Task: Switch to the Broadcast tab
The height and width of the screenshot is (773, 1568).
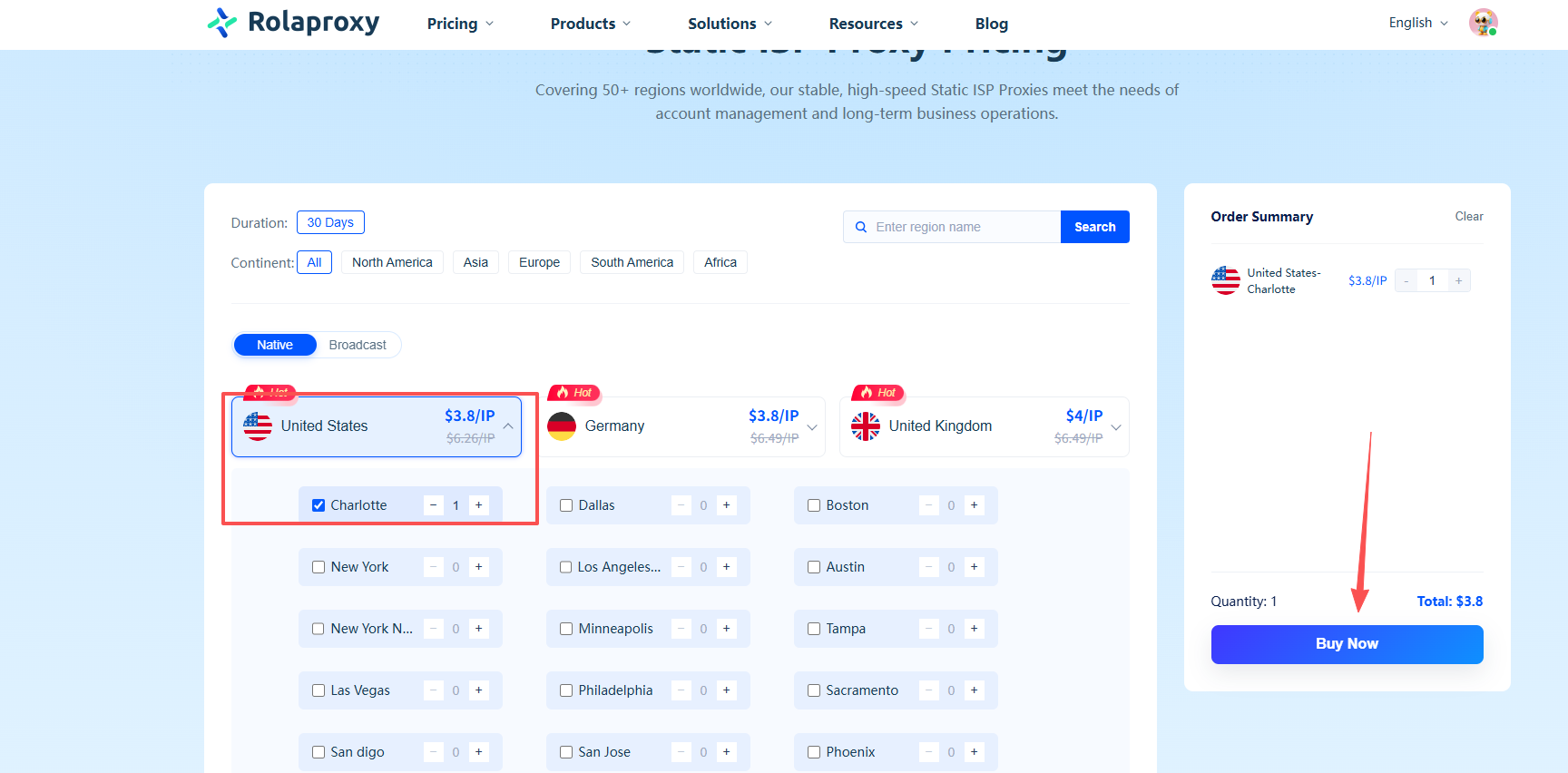Action: 358,345
